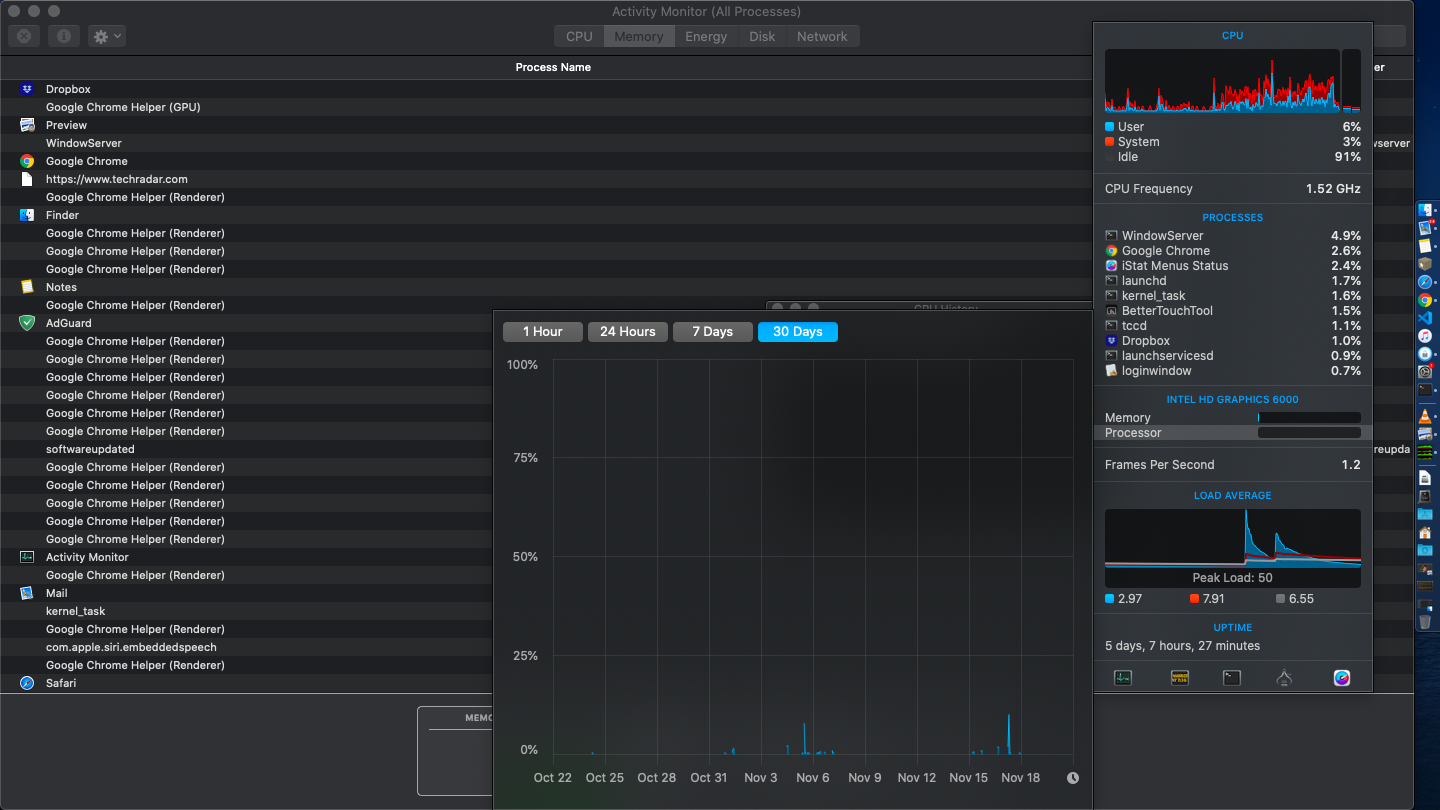Select the 7 Days history range
1440x810 pixels.
[x=713, y=331]
